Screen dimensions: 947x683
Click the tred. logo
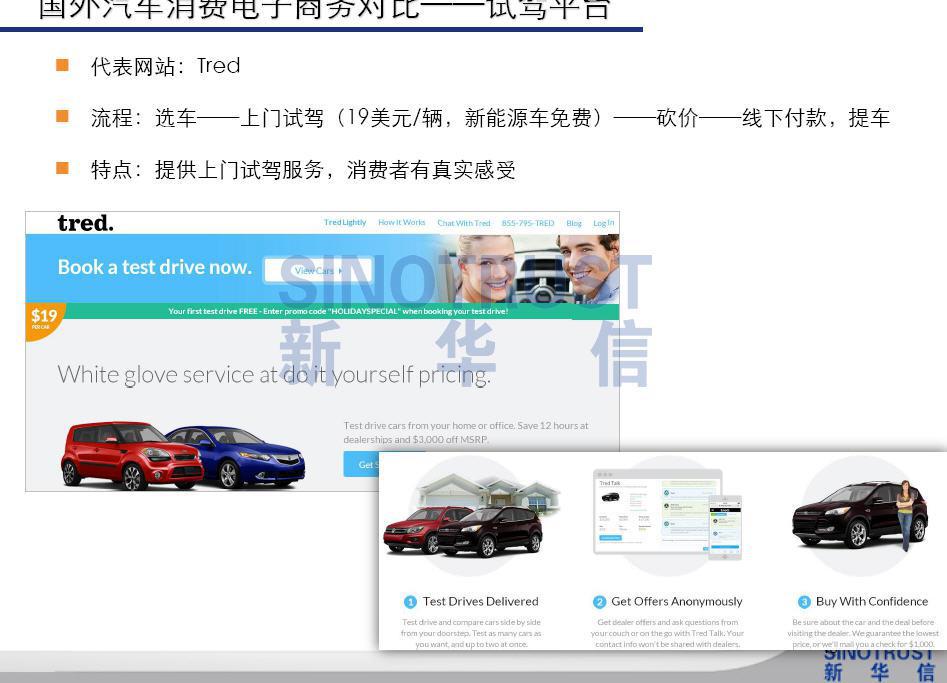point(85,223)
